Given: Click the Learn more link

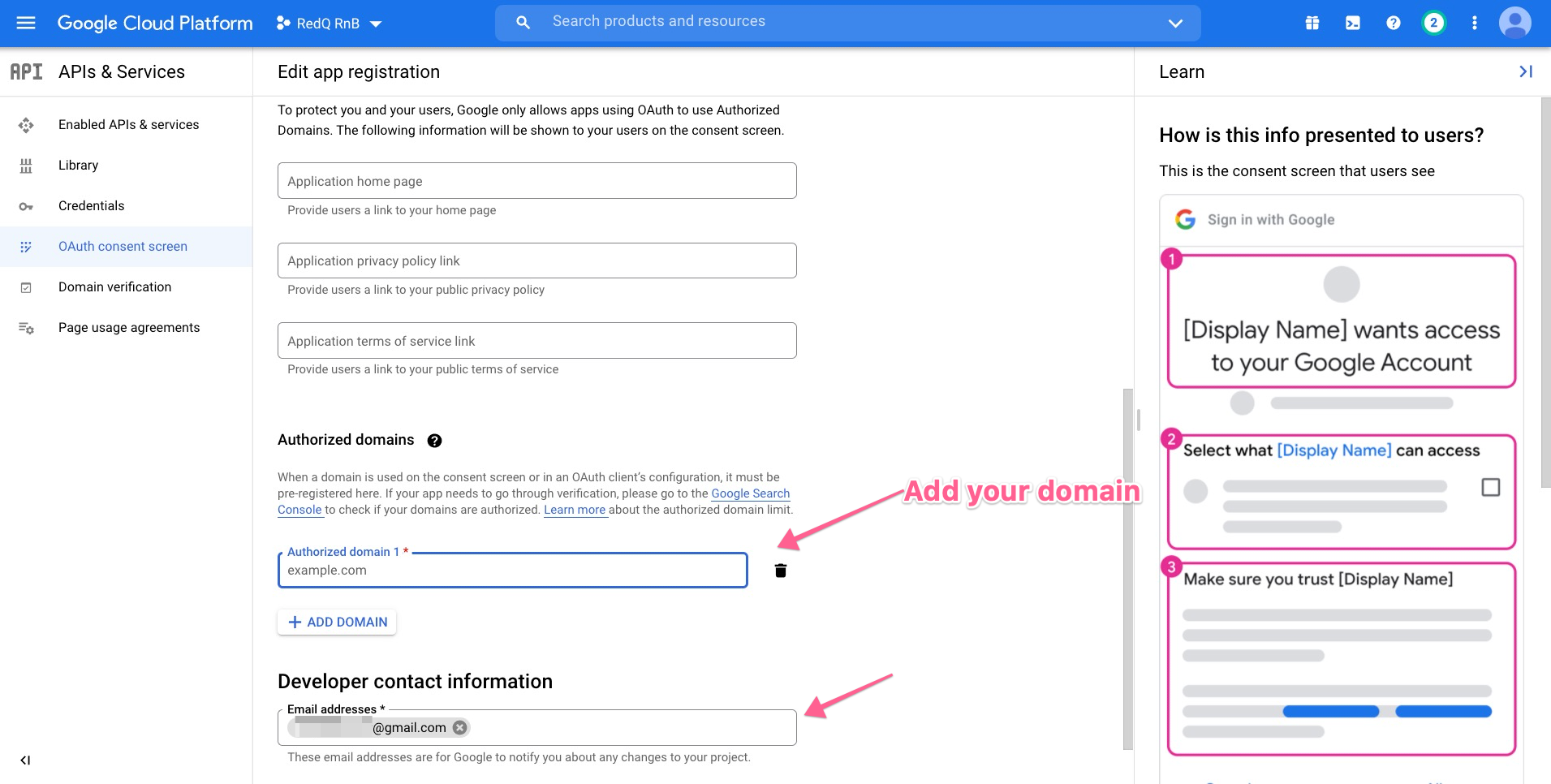Looking at the screenshot, I should click(575, 510).
